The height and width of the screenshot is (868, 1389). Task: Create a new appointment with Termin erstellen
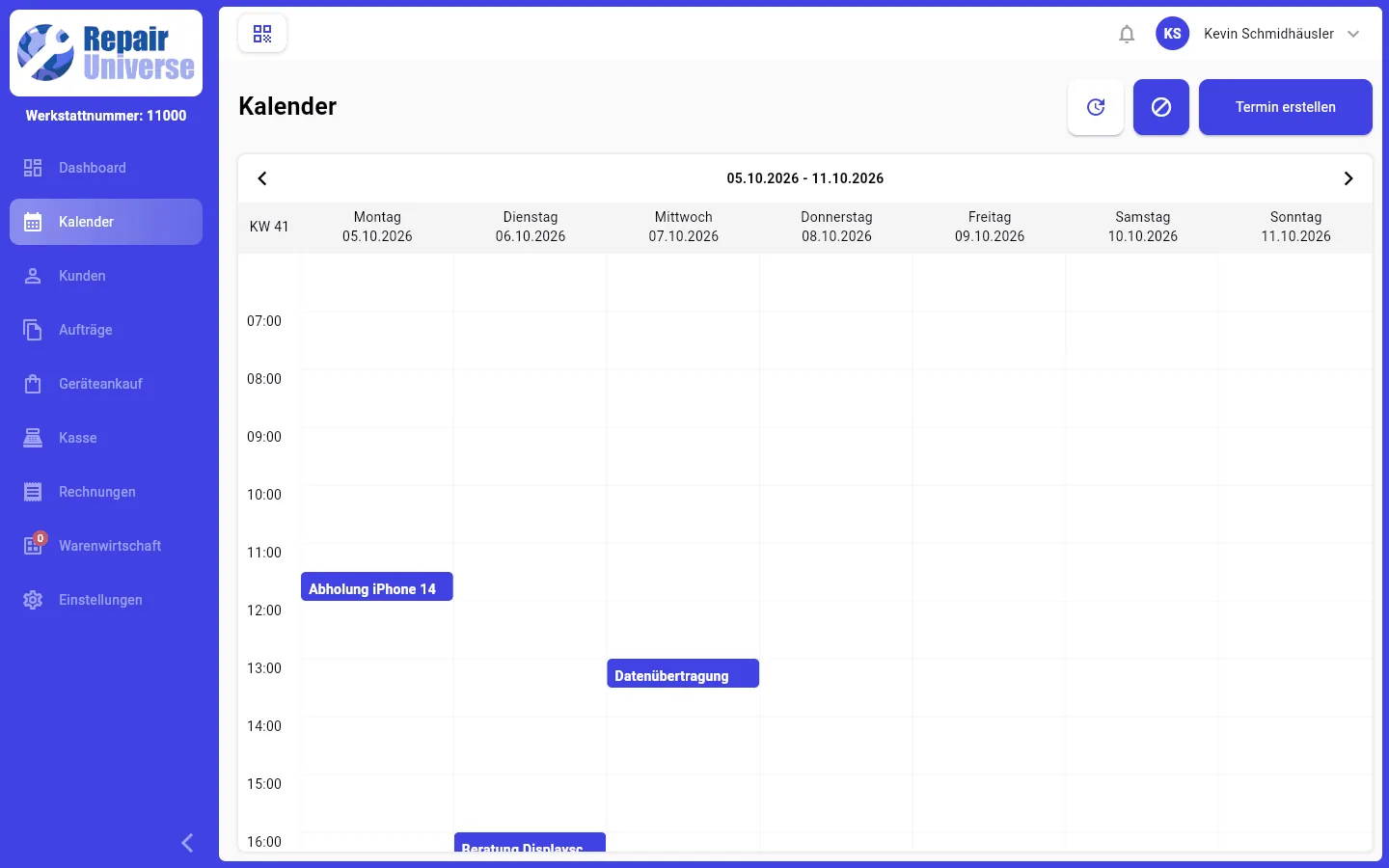[1286, 107]
